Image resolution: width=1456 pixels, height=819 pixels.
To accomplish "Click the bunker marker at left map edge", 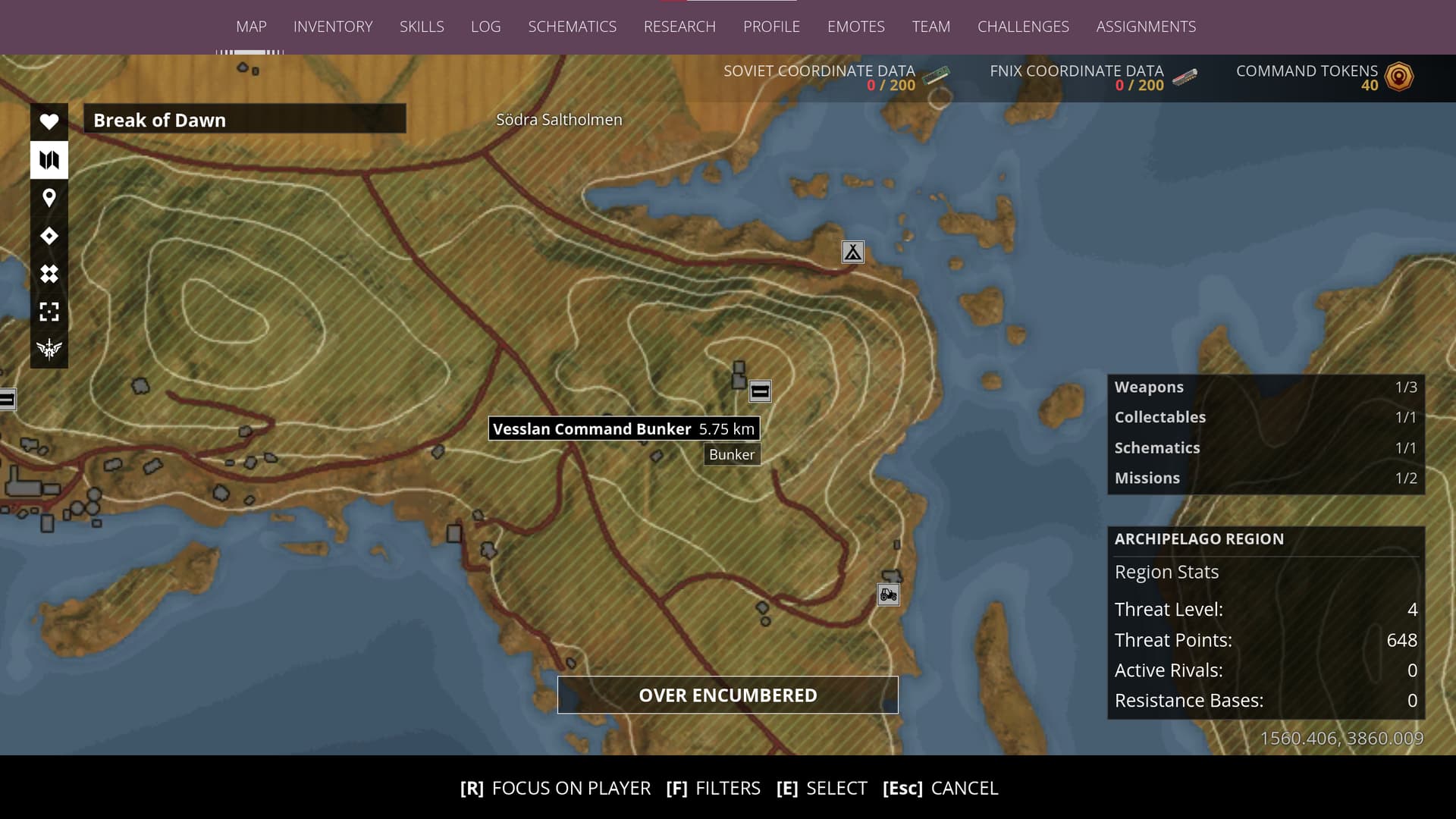I will [8, 400].
